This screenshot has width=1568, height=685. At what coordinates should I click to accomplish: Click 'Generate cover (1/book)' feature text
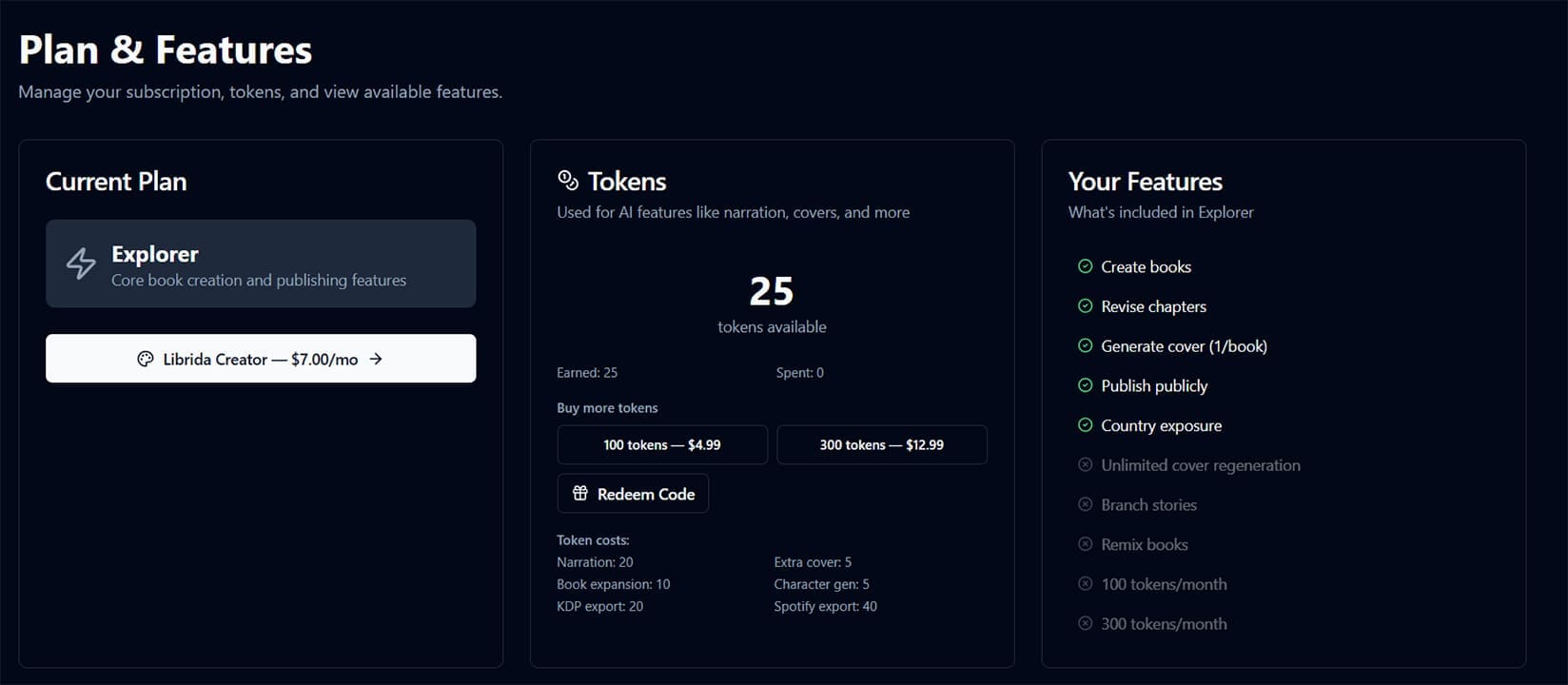[1185, 346]
